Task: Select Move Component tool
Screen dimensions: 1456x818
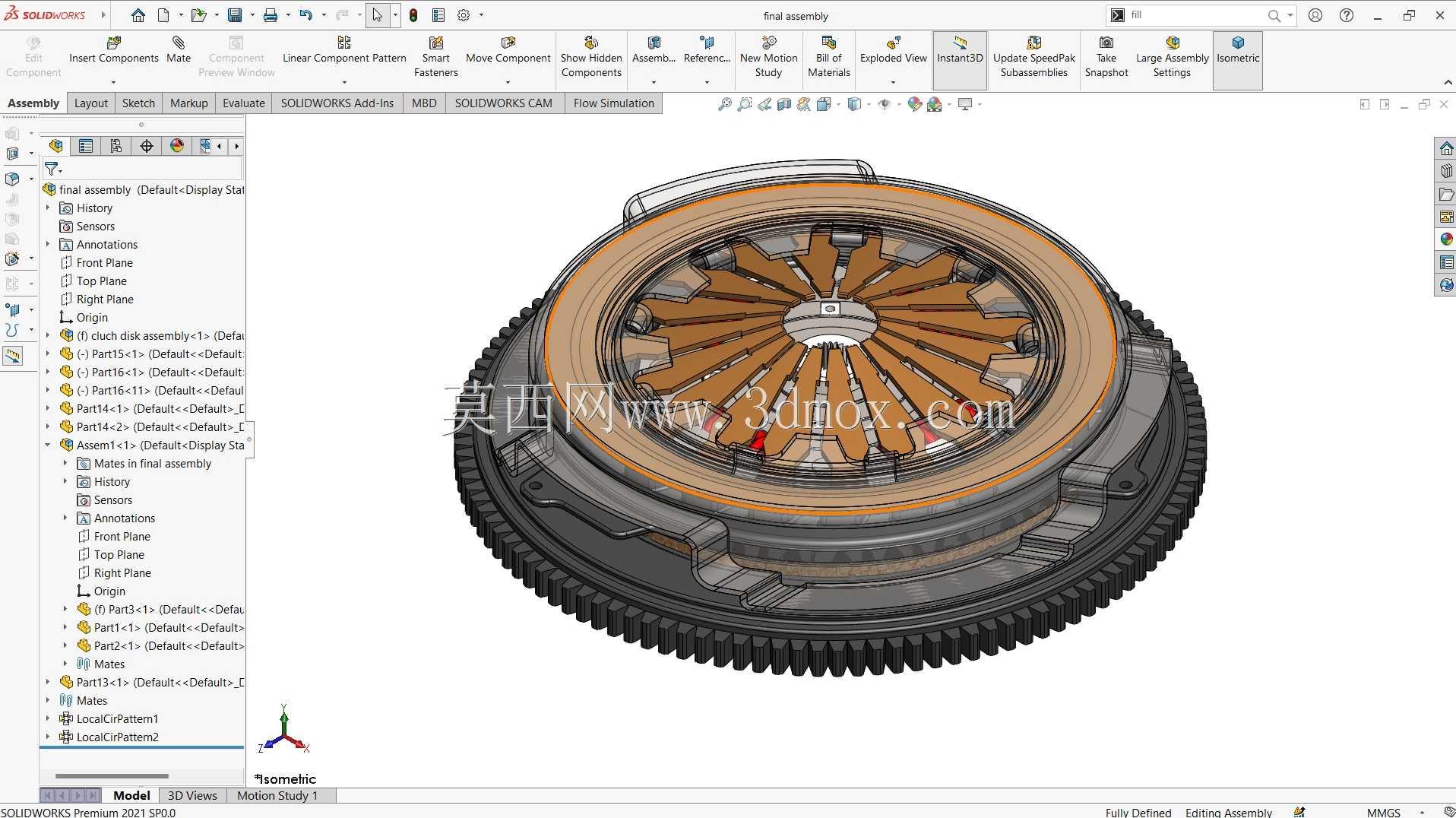Action: pos(508,50)
